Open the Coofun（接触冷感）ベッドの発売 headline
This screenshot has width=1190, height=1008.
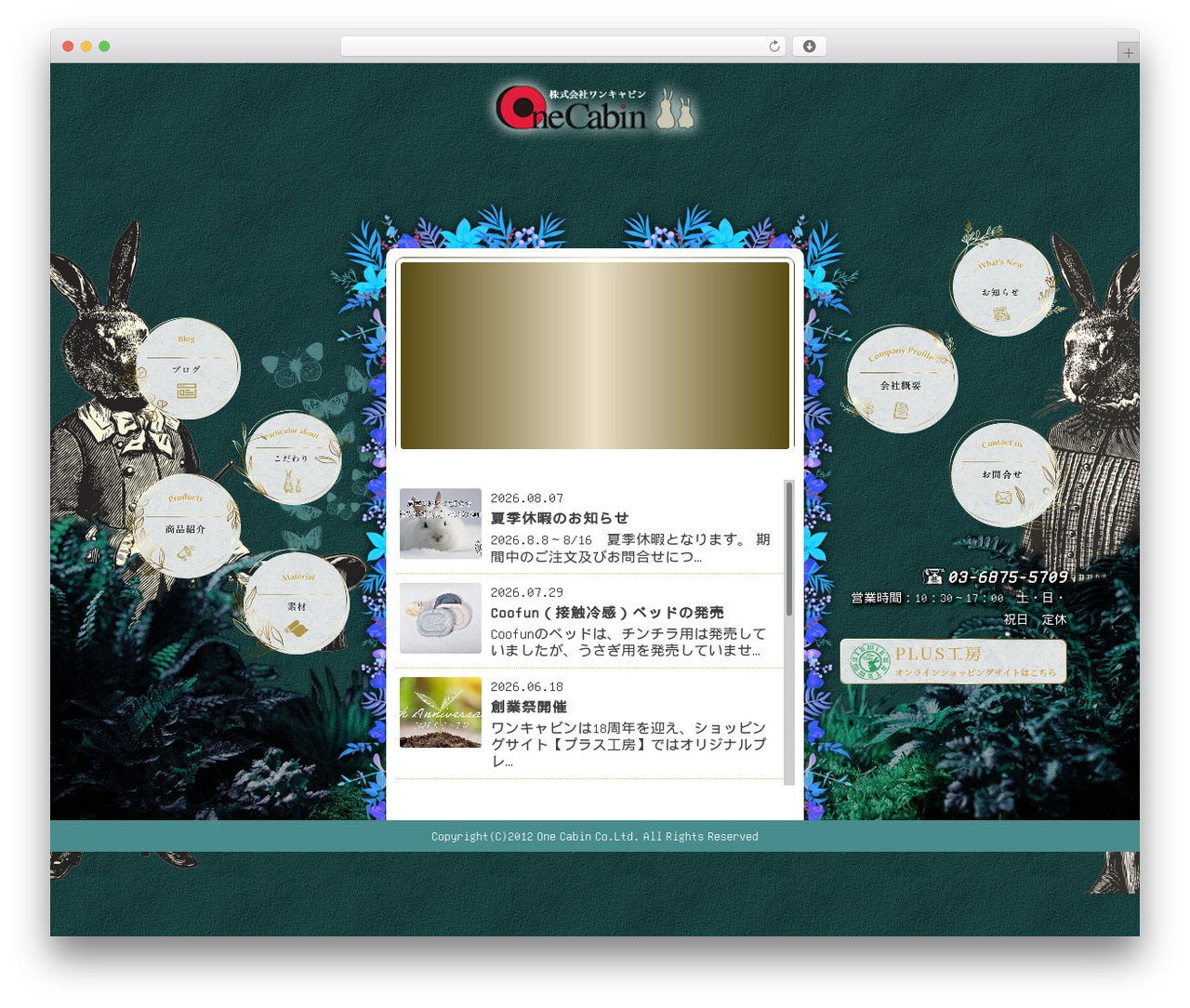click(607, 613)
